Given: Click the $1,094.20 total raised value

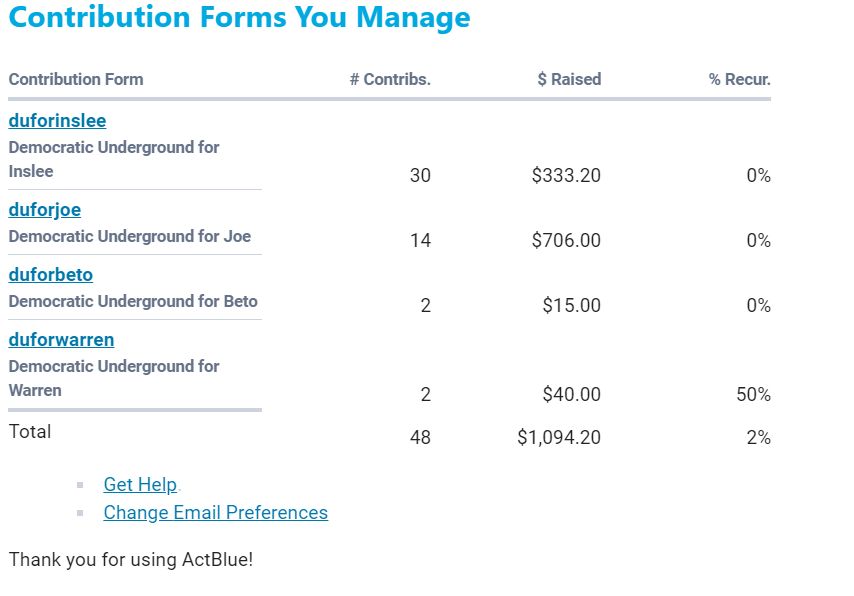Looking at the screenshot, I should point(559,438).
